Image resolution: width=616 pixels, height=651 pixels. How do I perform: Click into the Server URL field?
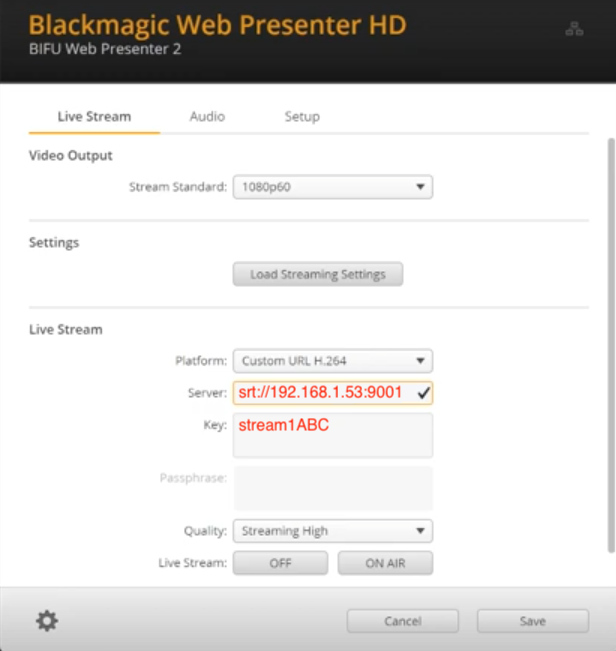click(332, 393)
